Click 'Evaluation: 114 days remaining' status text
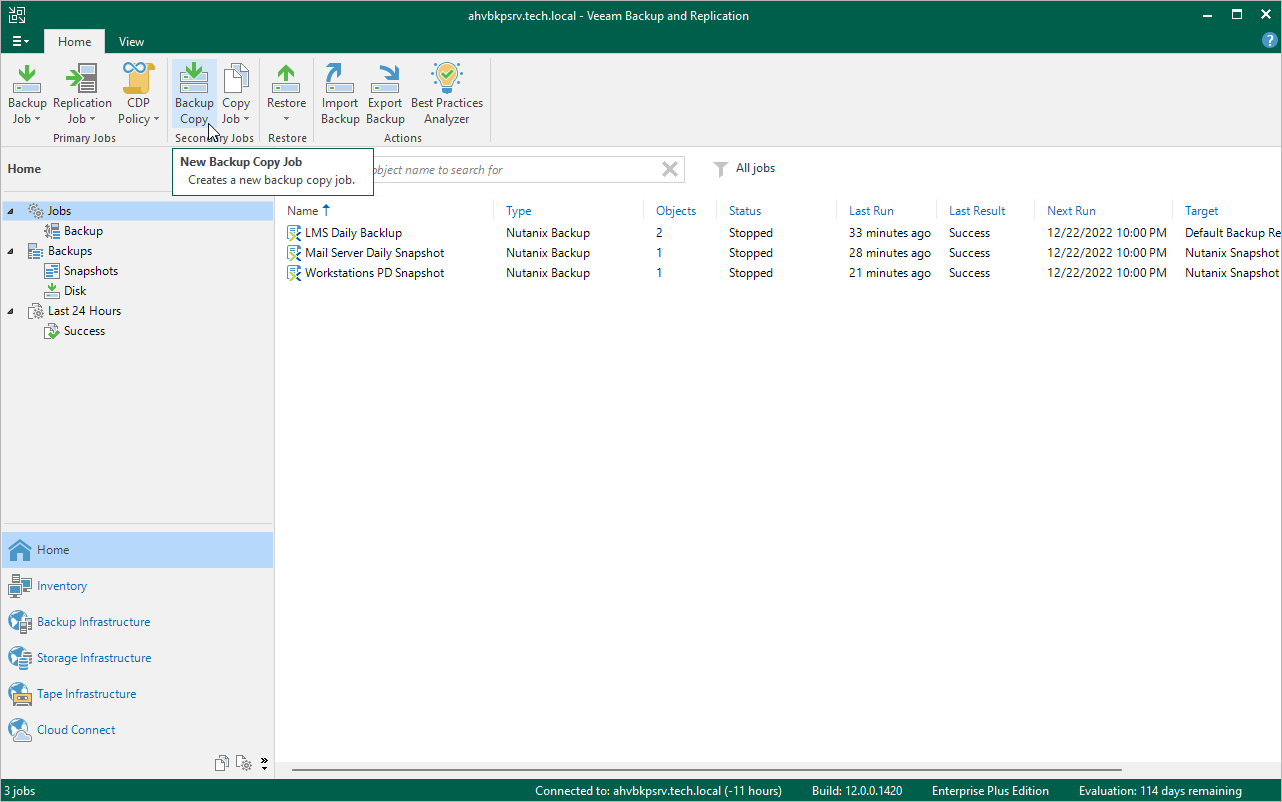 pos(1160,791)
